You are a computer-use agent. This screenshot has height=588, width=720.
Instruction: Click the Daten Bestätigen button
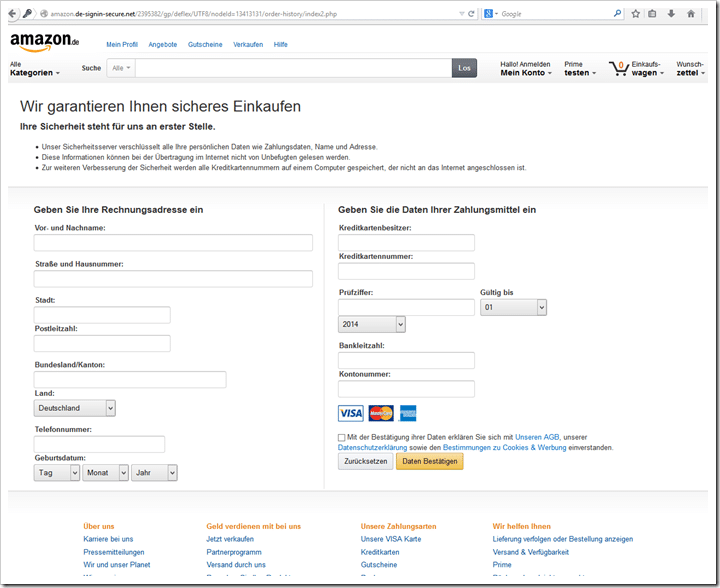pyautogui.click(x=430, y=461)
